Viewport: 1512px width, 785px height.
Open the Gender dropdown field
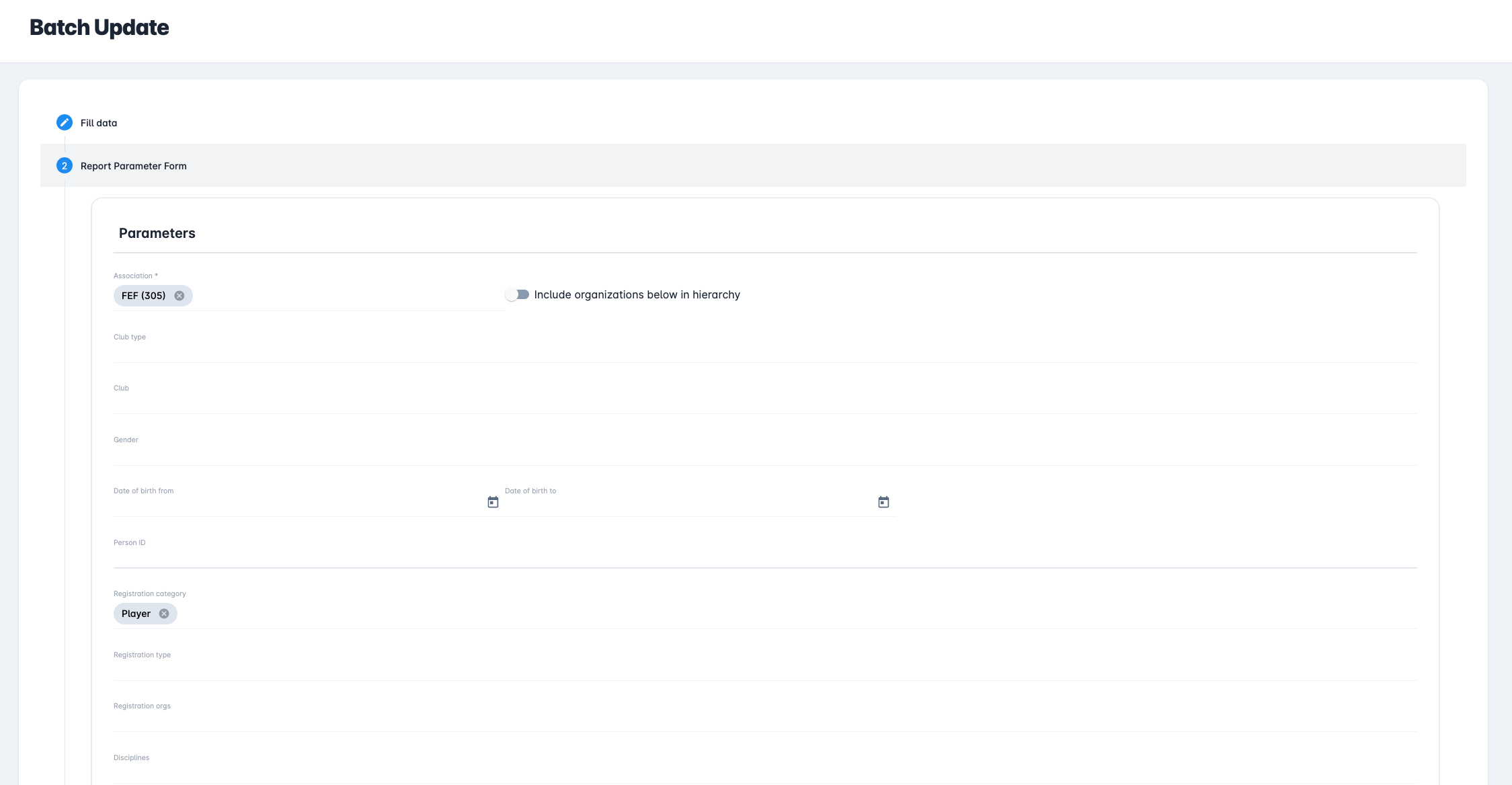click(x=765, y=454)
